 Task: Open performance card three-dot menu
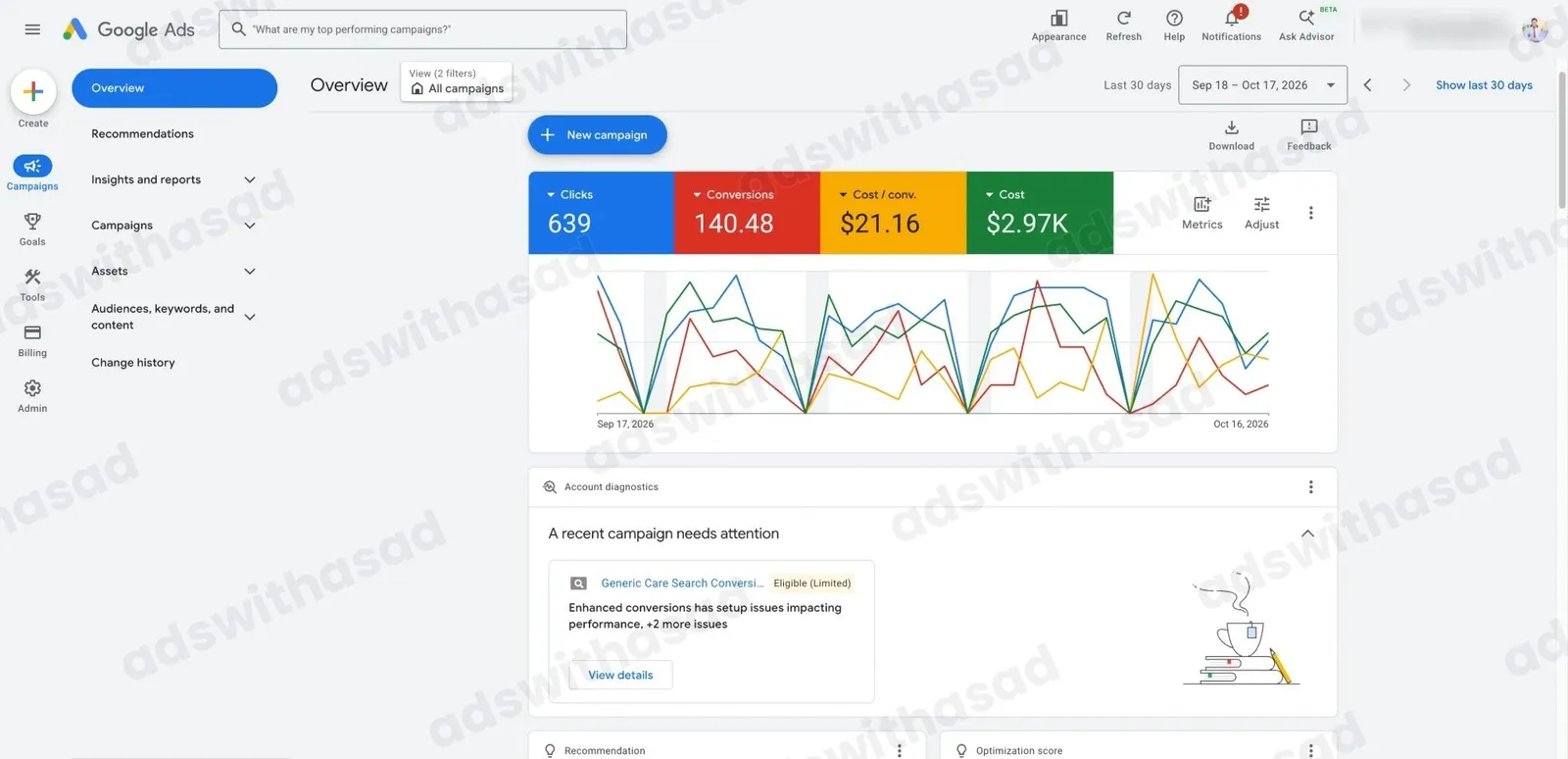[x=1311, y=213]
